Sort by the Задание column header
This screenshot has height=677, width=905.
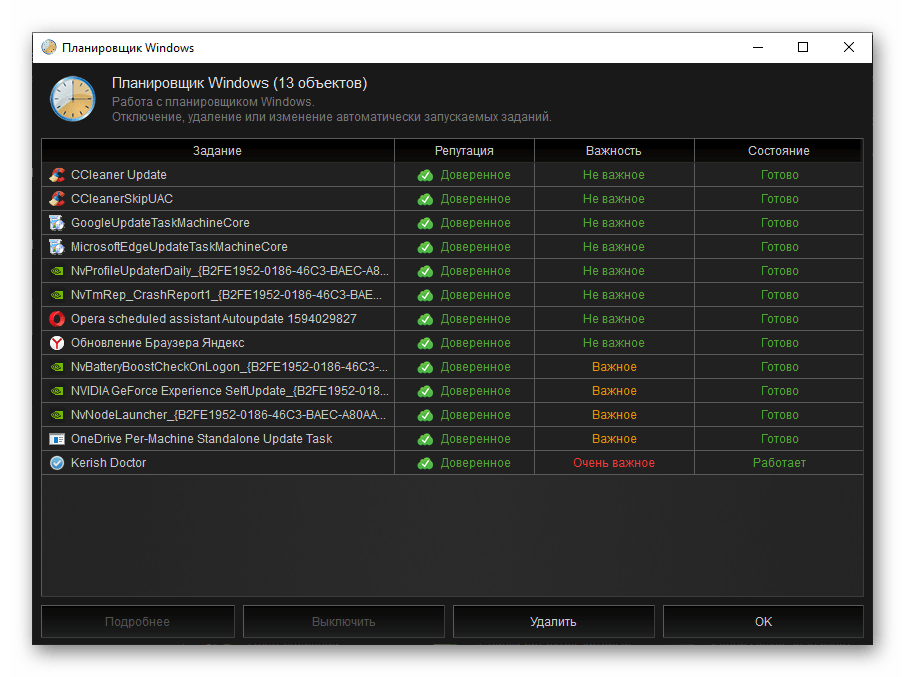click(218, 151)
